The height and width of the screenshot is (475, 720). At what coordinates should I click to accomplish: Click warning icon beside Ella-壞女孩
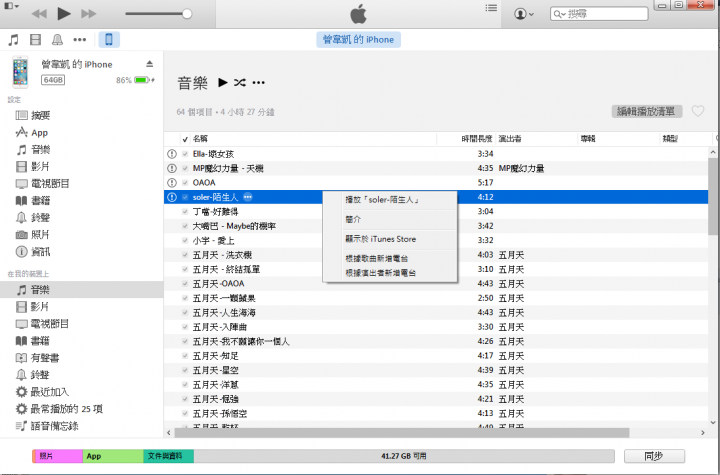pos(172,154)
